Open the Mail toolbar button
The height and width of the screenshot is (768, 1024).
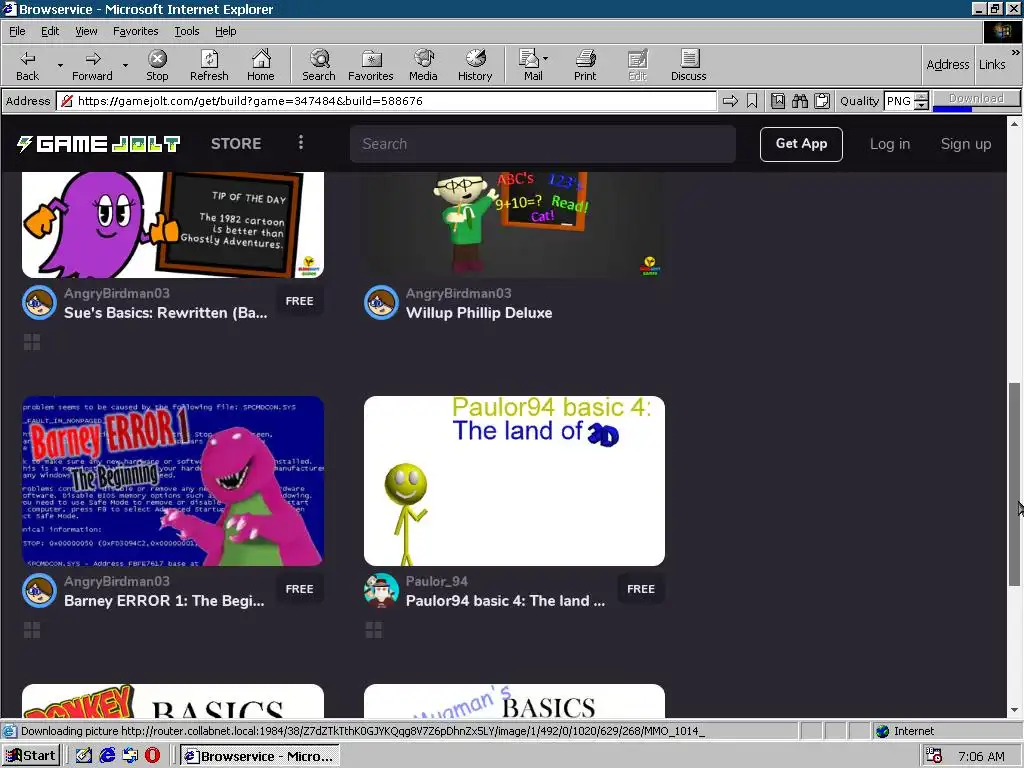click(x=530, y=65)
